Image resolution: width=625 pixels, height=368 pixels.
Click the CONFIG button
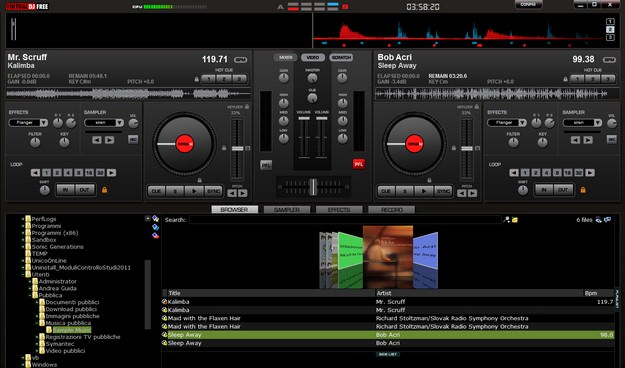click(x=529, y=4)
